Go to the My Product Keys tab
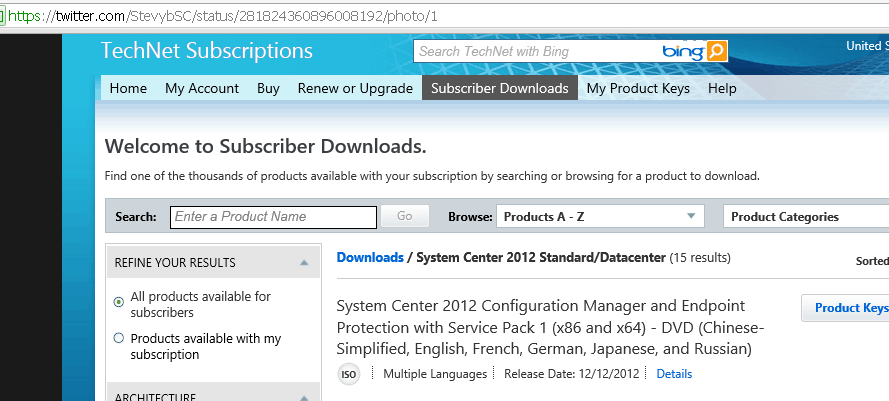This screenshot has height=401, width=889. tap(638, 88)
